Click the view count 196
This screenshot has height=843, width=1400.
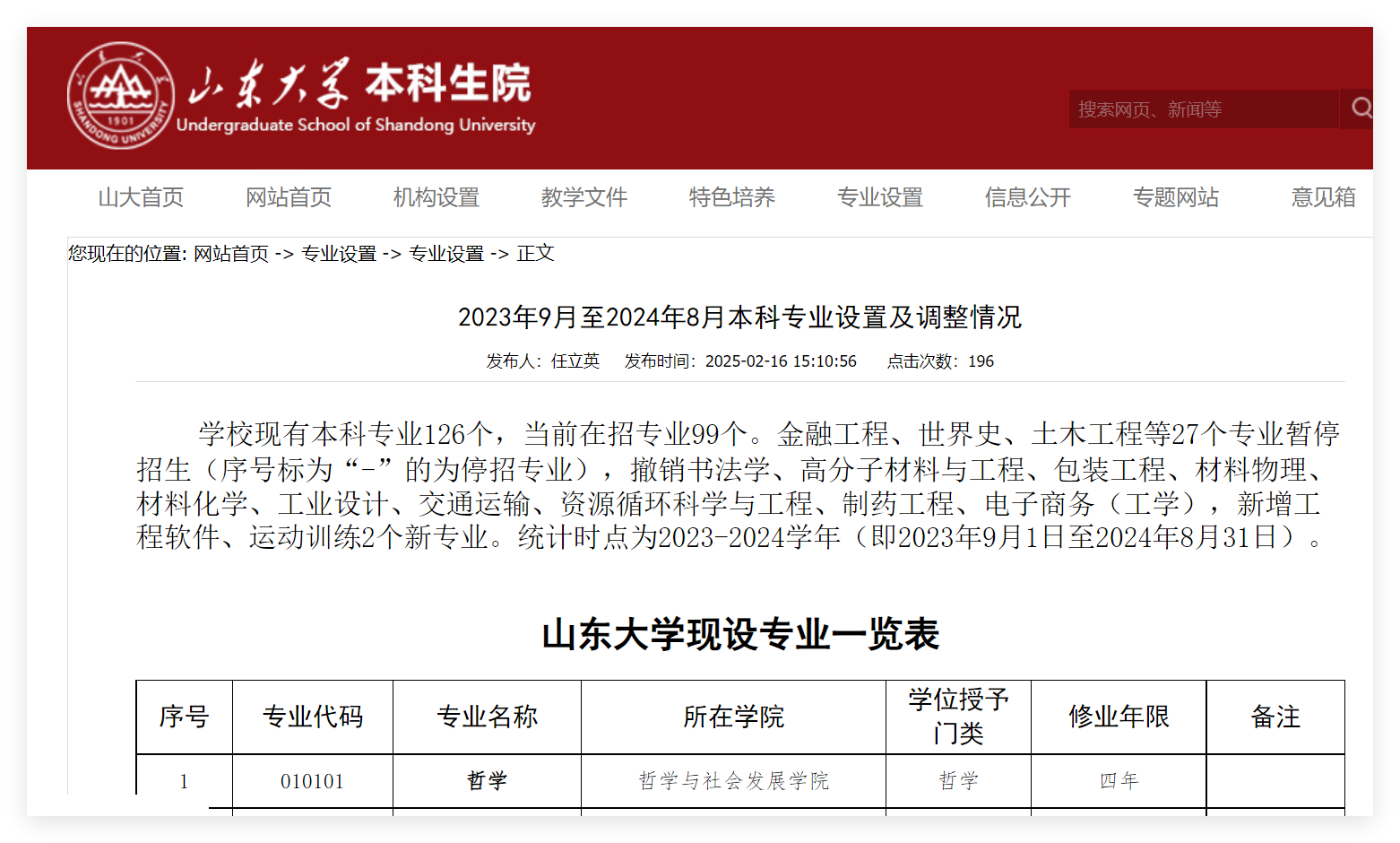(x=981, y=361)
